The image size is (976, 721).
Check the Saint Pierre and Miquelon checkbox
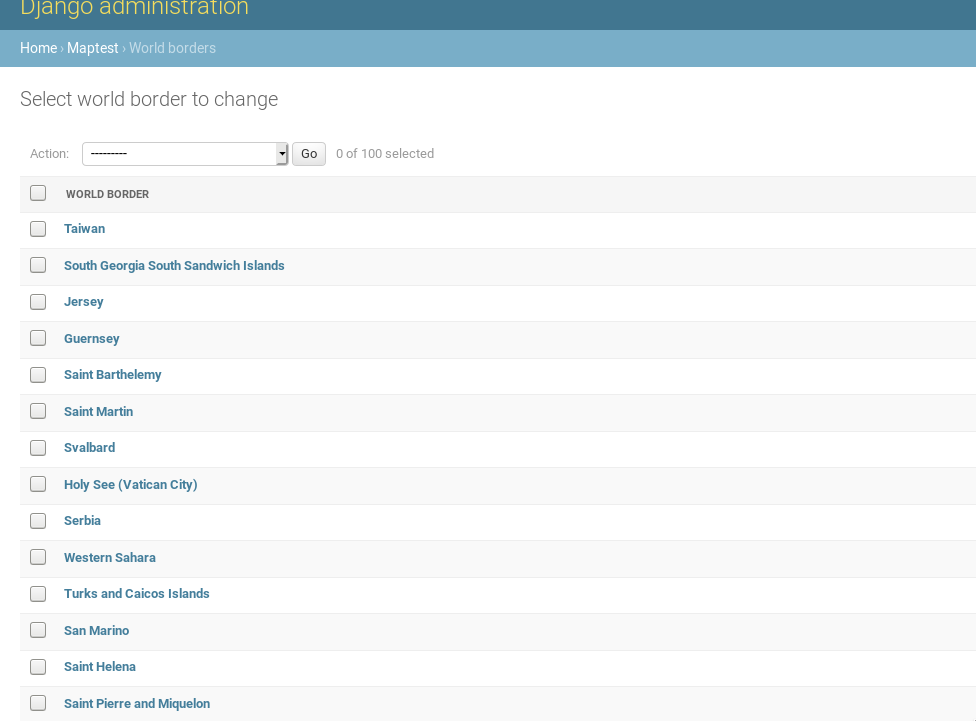pos(38,703)
